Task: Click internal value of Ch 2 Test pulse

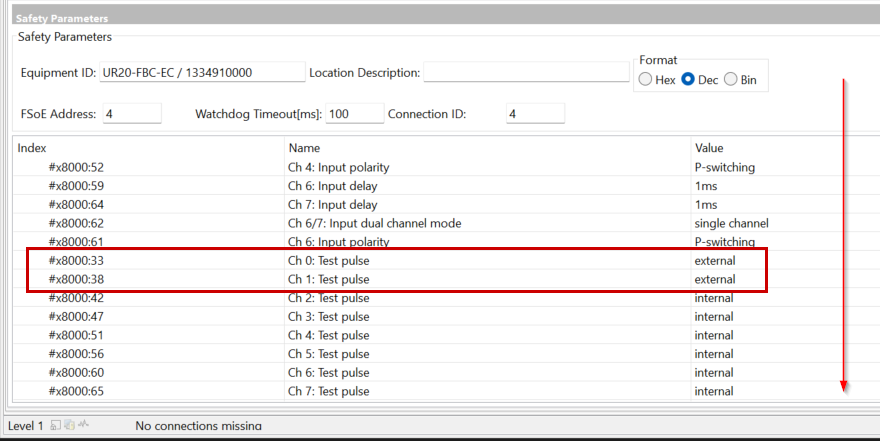Action: [714, 298]
